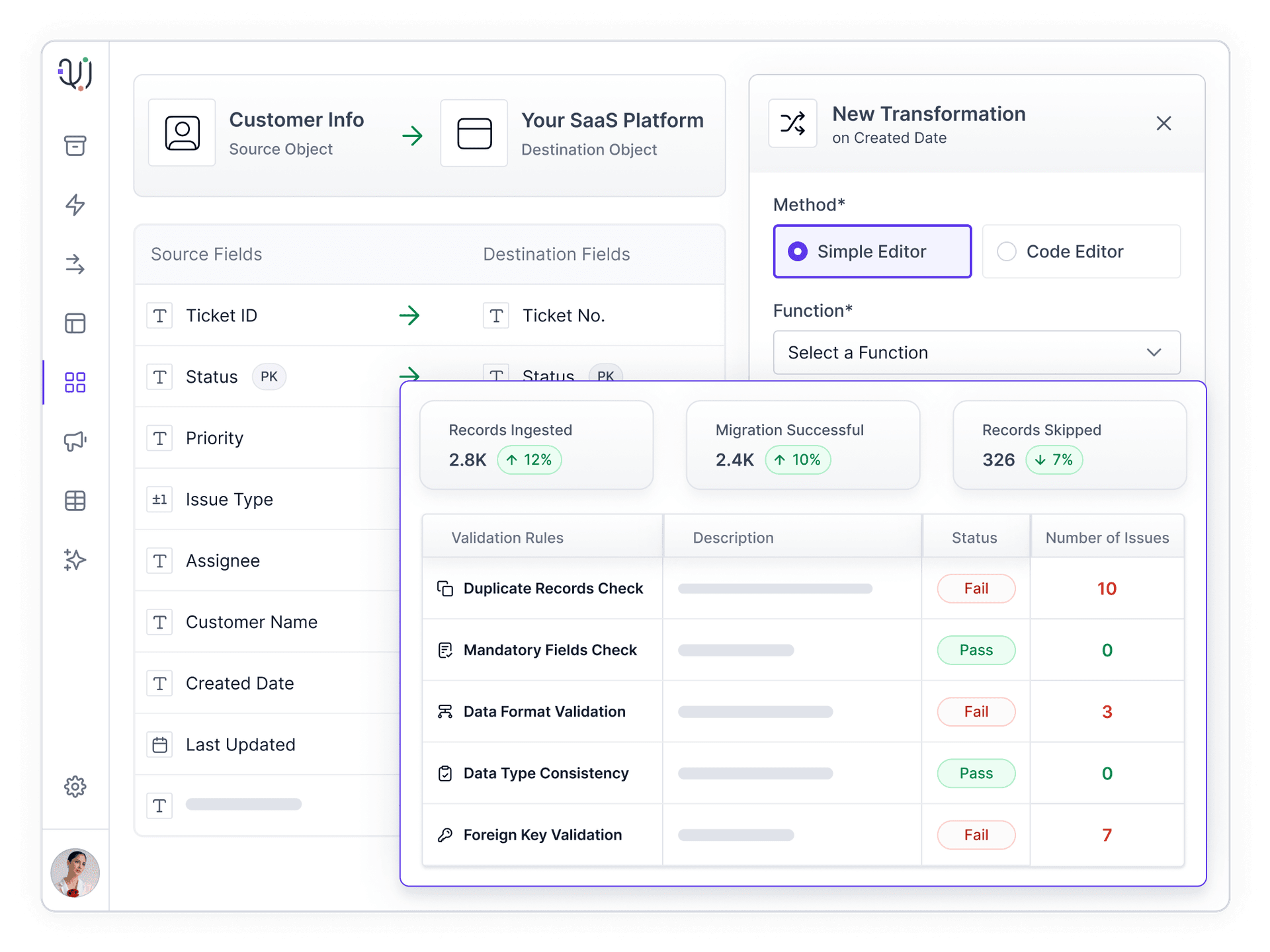
Task: Open the table grid sidebar icon
Action: click(75, 500)
